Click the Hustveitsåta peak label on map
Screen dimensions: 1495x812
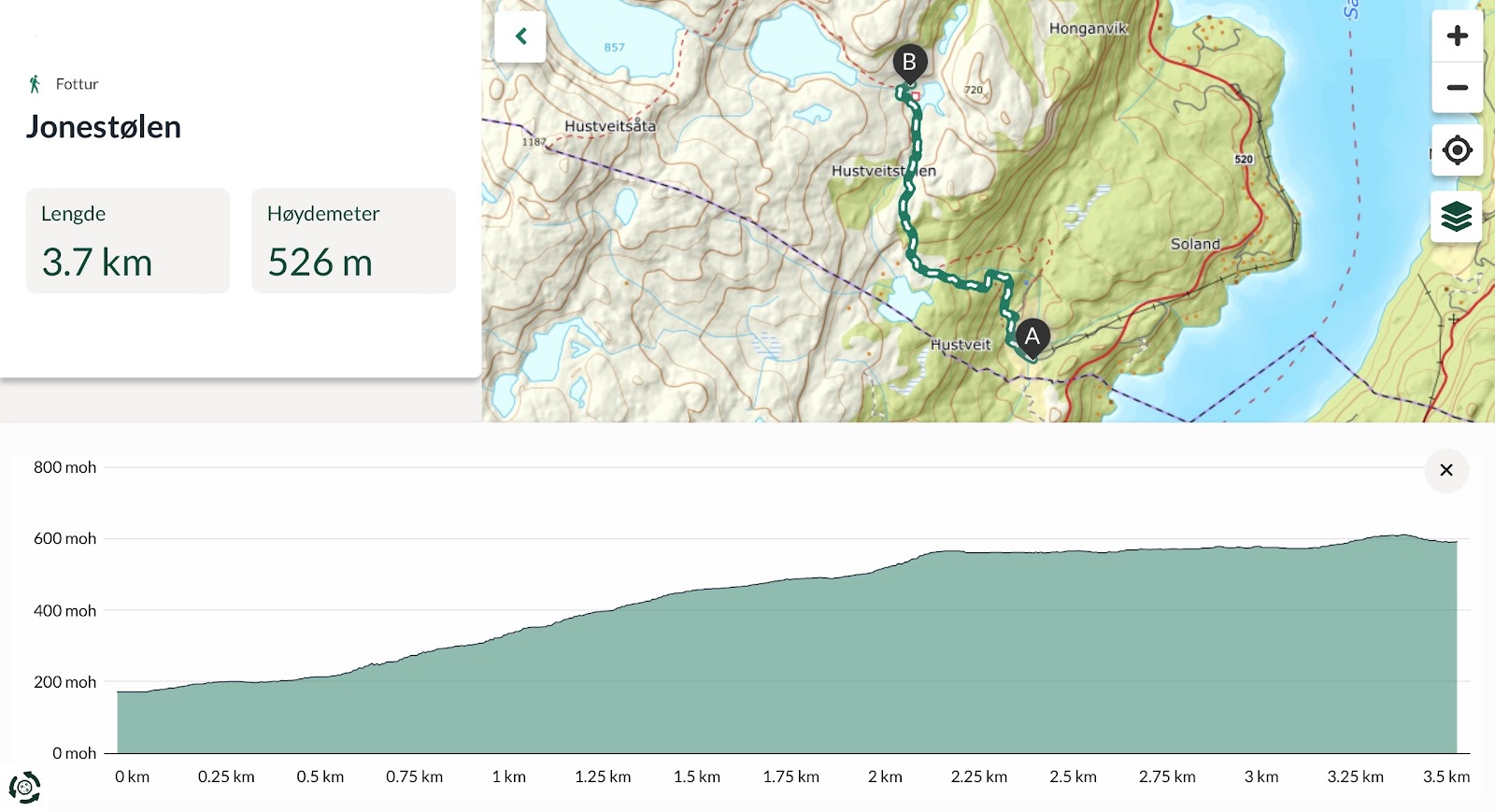click(610, 125)
